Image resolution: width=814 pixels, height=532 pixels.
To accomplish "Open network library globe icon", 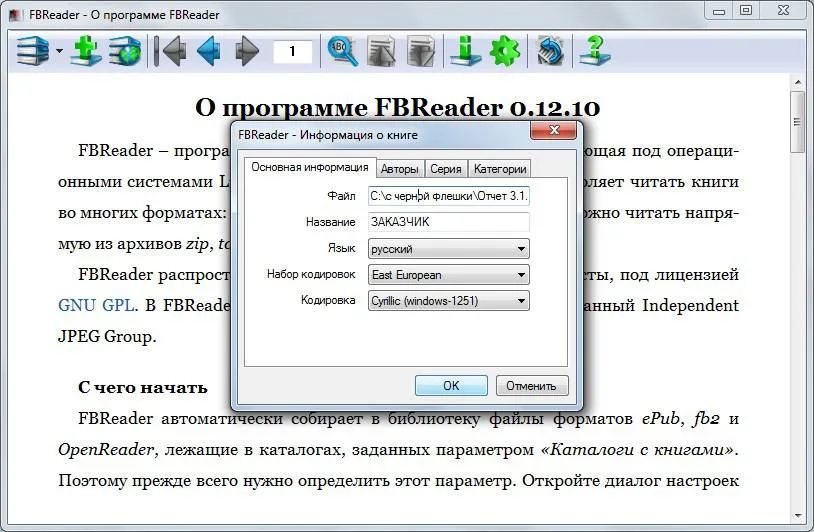I will pyautogui.click(x=125, y=51).
